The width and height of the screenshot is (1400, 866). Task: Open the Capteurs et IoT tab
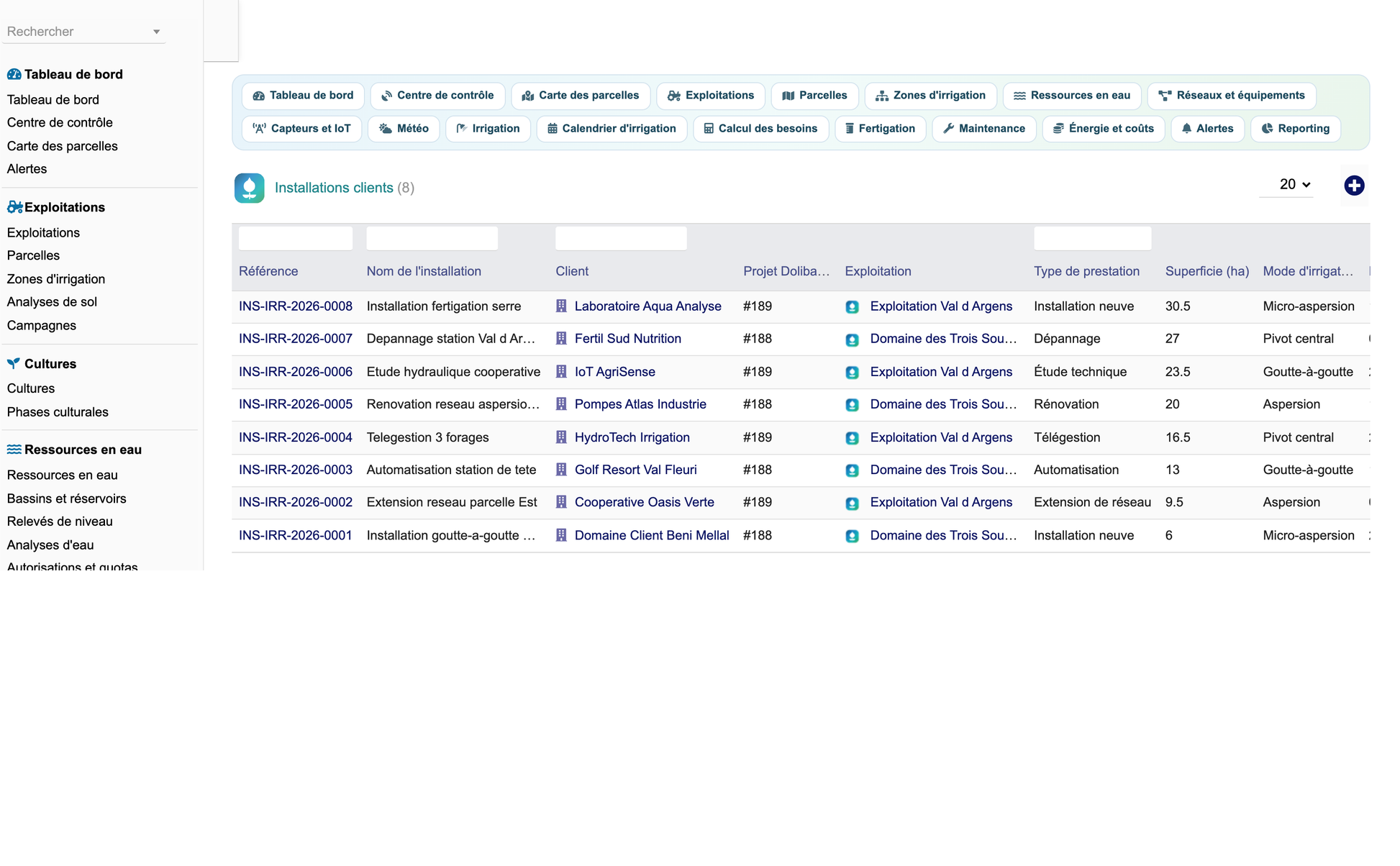[x=301, y=129]
